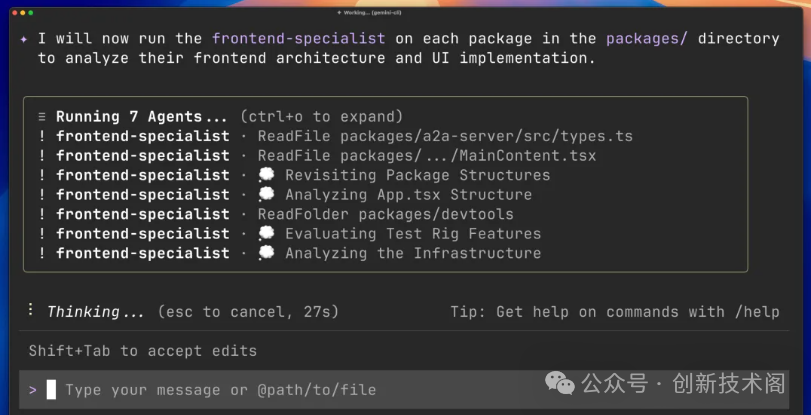The height and width of the screenshot is (415, 811).
Task: Click the '>' prompt symbol in input
Action: pos(33,390)
